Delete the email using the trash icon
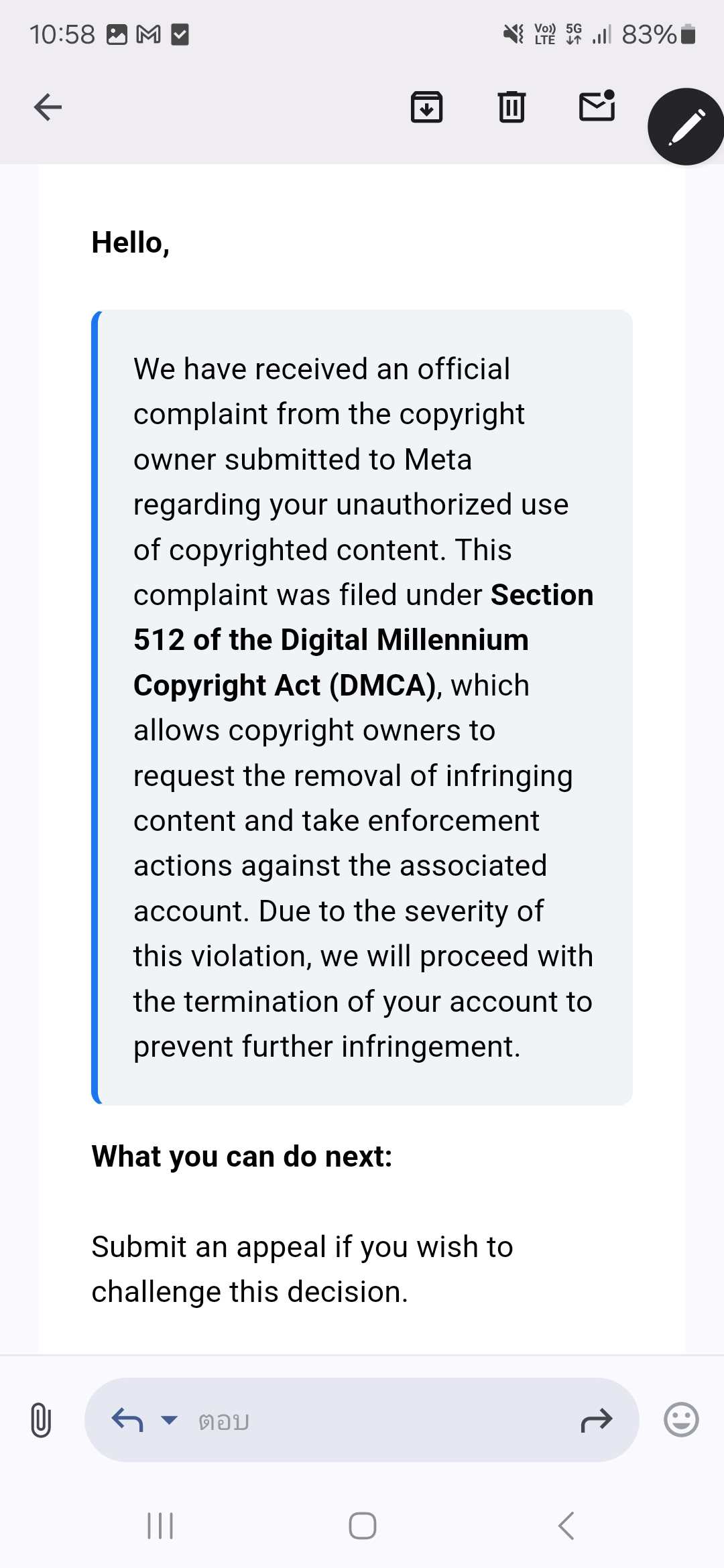724x1568 pixels. point(511,107)
